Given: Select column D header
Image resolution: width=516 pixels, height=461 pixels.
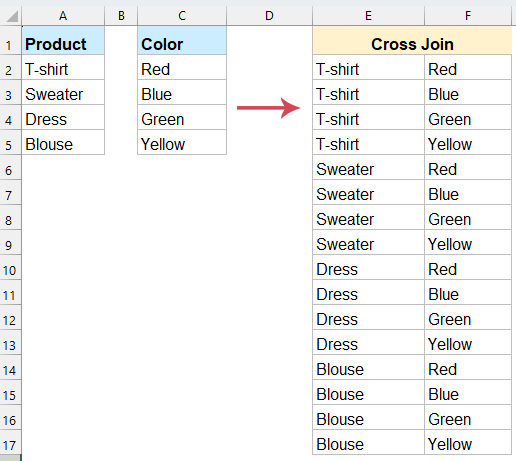Looking at the screenshot, I should 269,16.
